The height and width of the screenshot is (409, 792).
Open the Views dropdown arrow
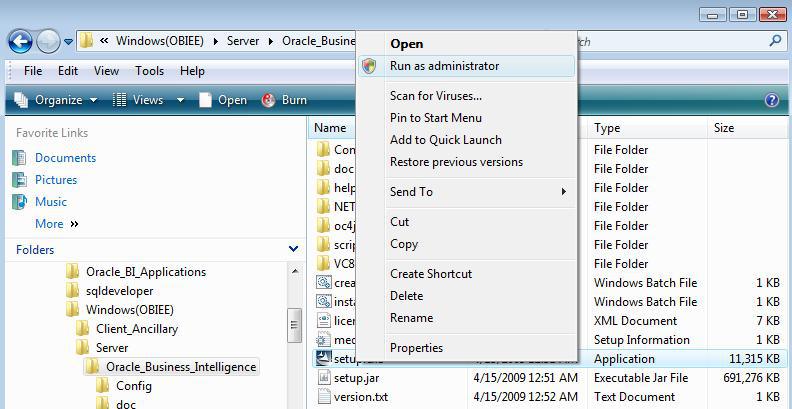tap(181, 100)
